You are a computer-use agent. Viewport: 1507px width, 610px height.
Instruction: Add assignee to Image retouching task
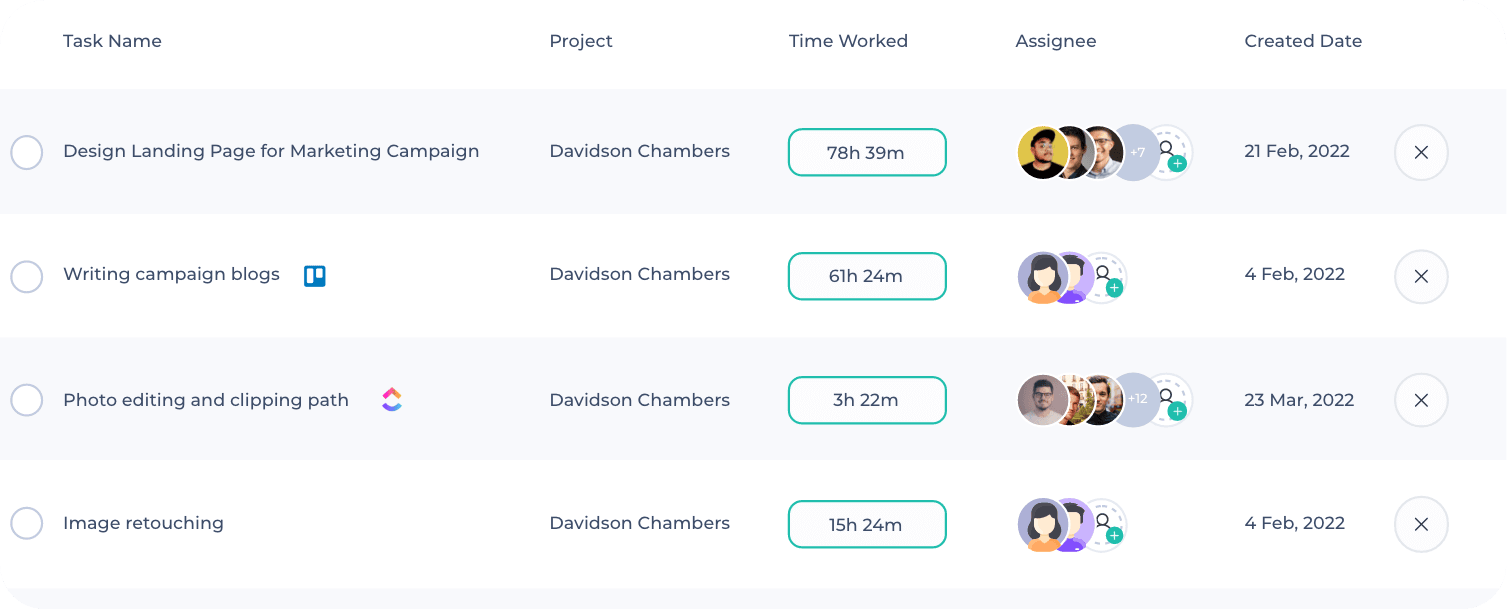[x=1105, y=524]
